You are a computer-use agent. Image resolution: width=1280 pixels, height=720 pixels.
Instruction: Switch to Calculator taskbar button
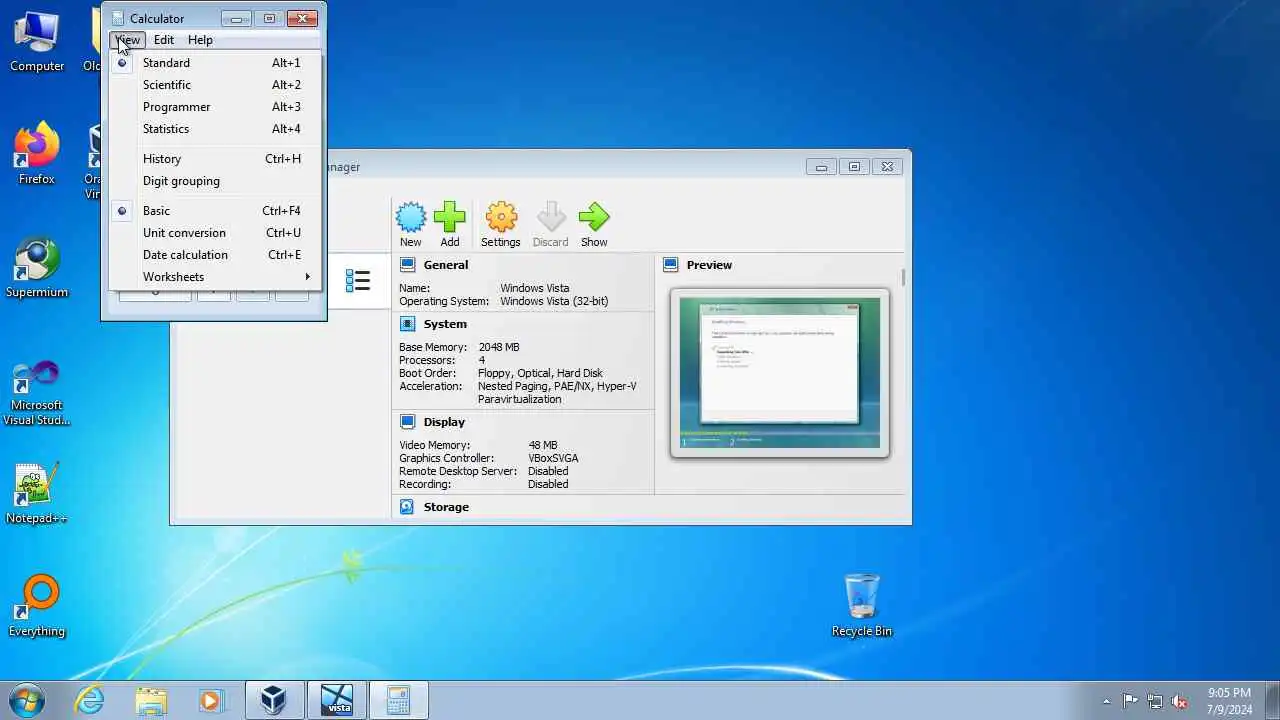coord(399,701)
